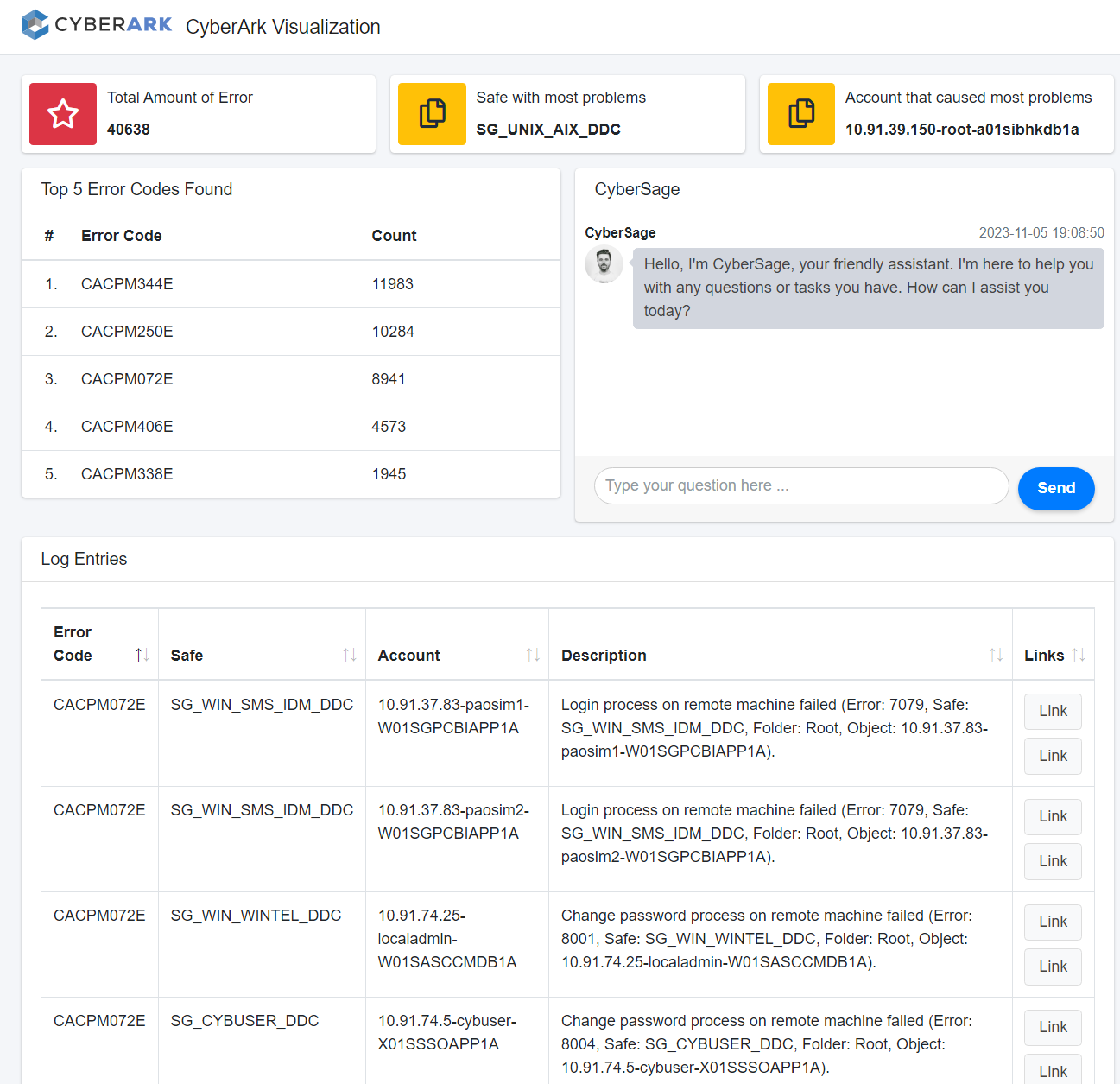Screen dimensions: 1120x1084
Task: Click the 'CyberArk Visualization' header title
Action: [283, 27]
